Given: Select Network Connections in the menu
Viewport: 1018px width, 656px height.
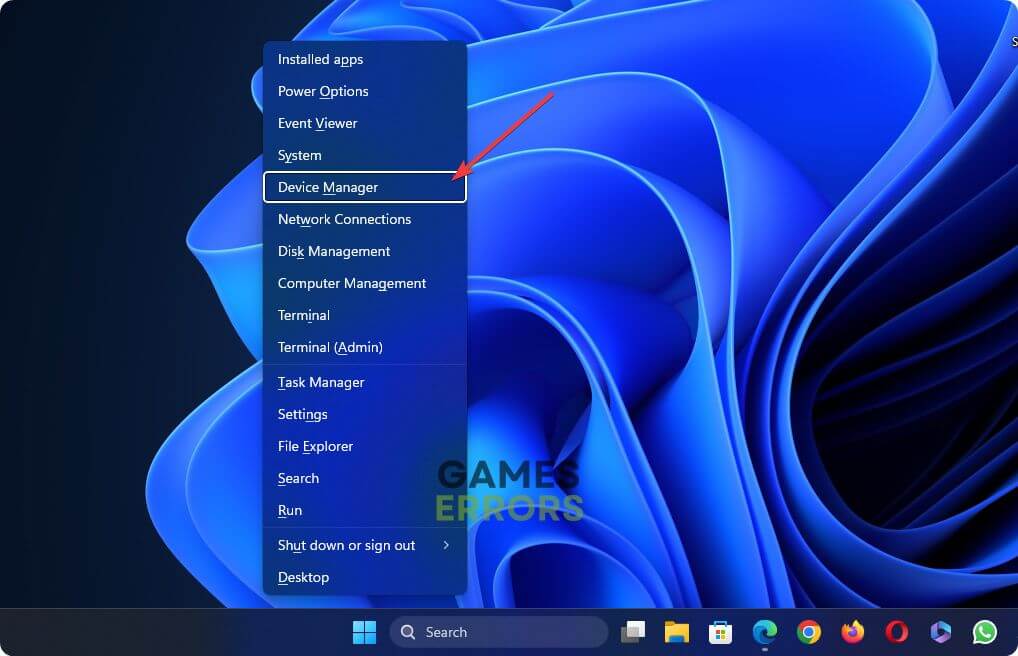Looking at the screenshot, I should pos(364,219).
